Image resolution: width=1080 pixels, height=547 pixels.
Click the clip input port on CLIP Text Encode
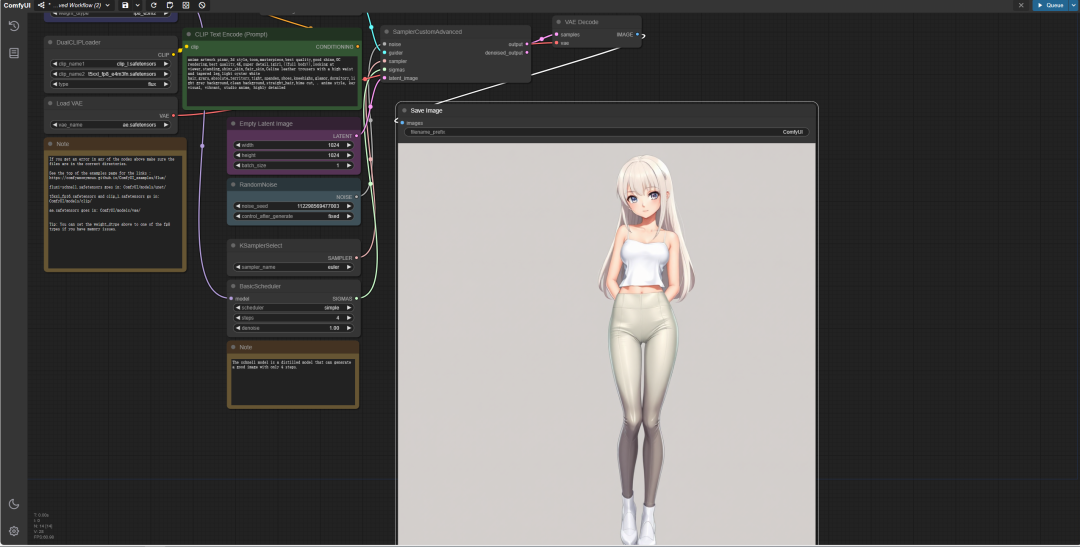pos(187,47)
